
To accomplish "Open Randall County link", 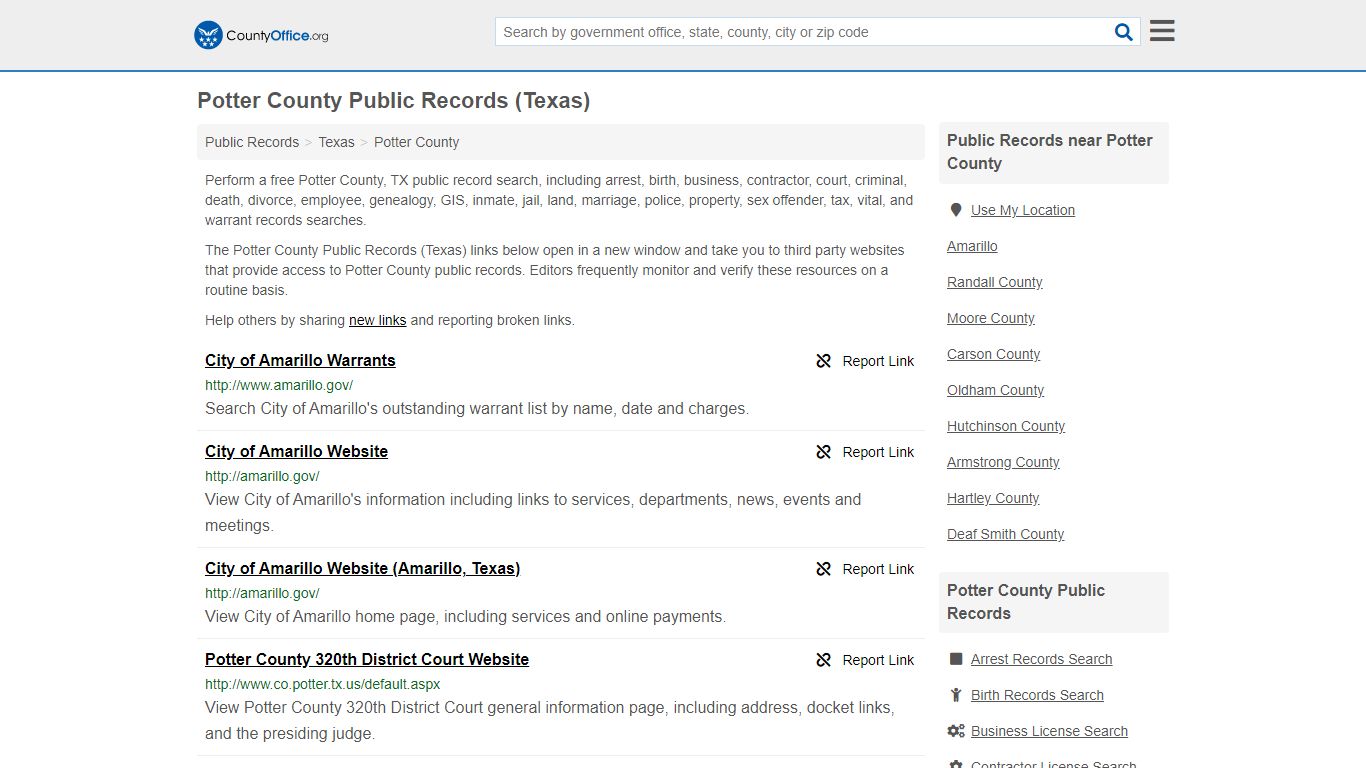I will (x=995, y=282).
